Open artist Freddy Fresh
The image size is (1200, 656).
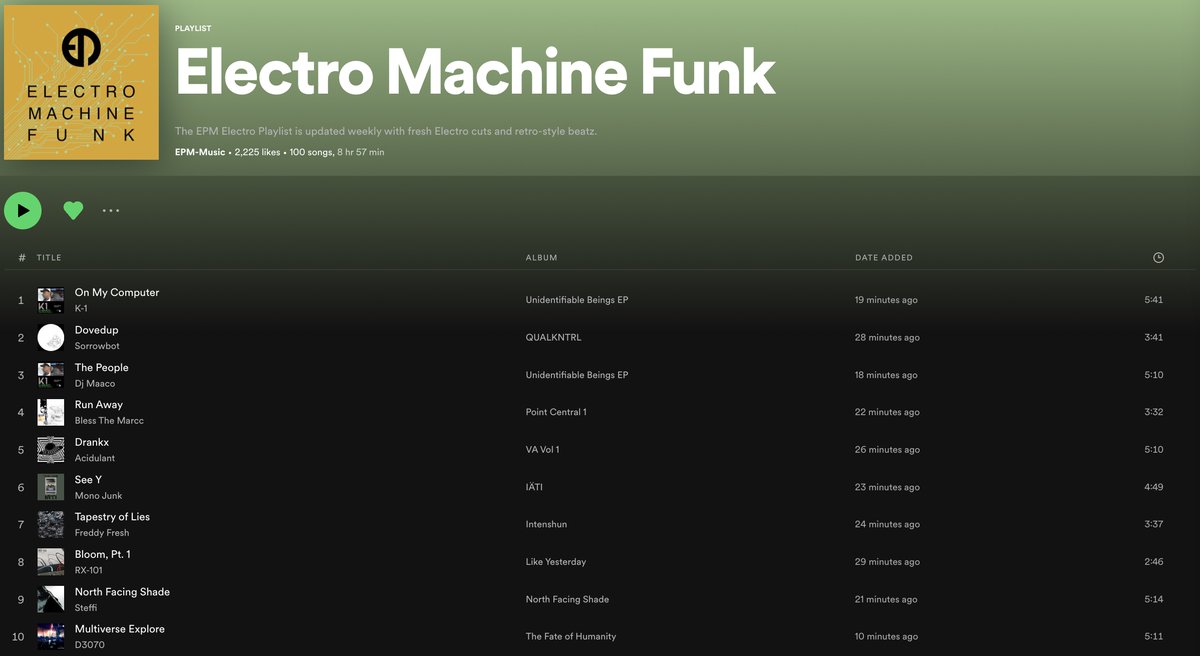tap(102, 532)
